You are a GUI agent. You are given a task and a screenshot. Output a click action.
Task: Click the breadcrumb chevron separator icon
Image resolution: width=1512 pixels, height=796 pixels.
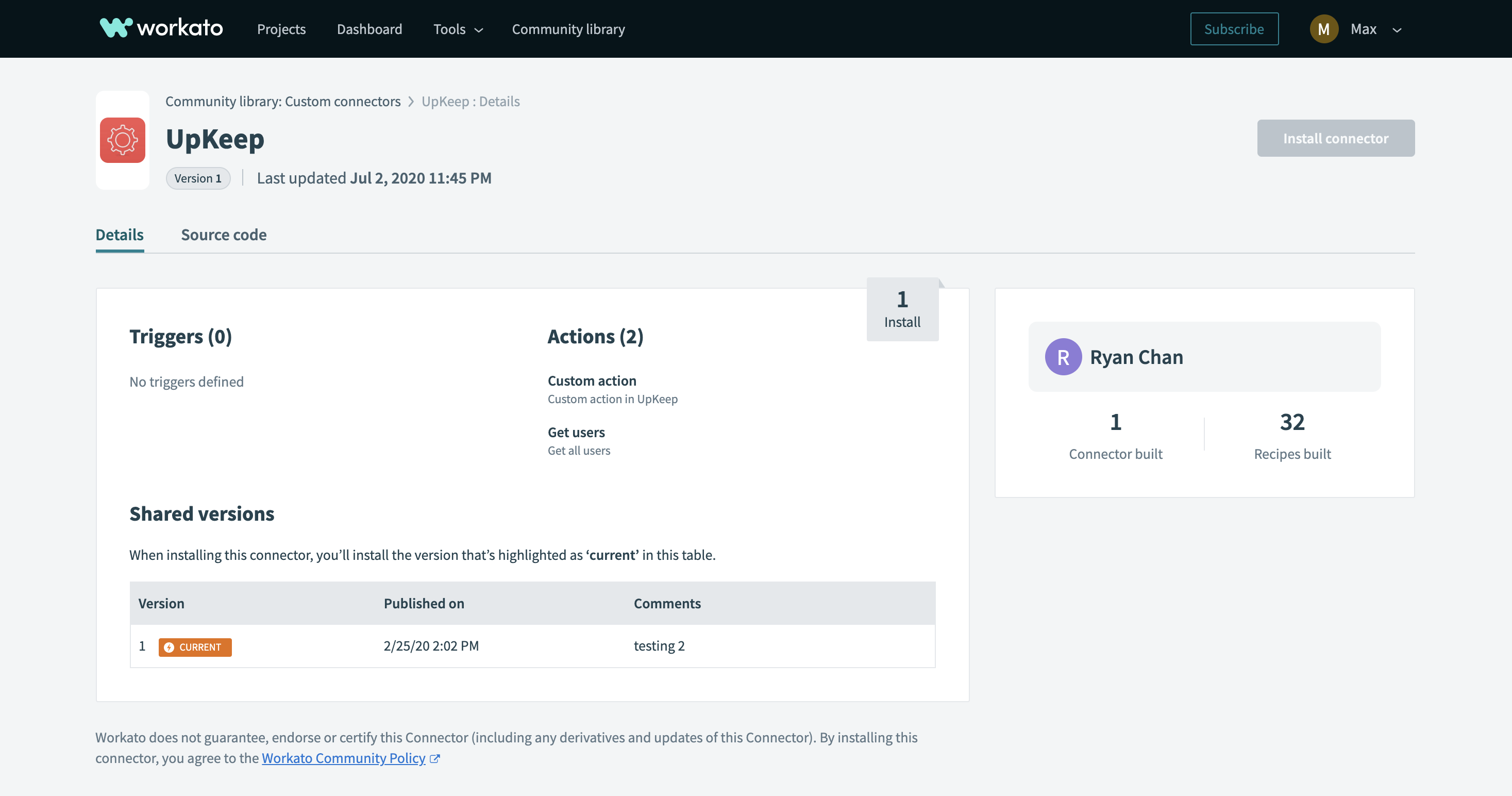[x=411, y=102]
